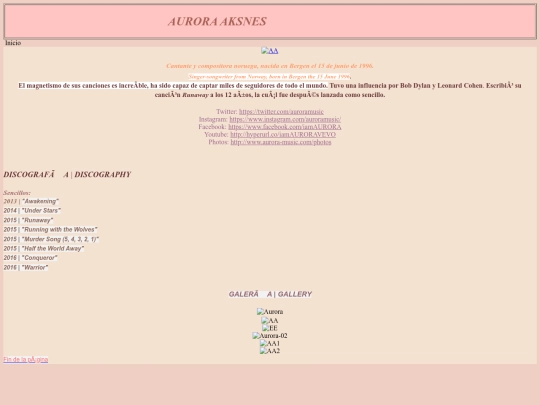This screenshot has height=405, width=540.
Task: Click the AA1 gallery image placeholder
Action: [x=270, y=343]
